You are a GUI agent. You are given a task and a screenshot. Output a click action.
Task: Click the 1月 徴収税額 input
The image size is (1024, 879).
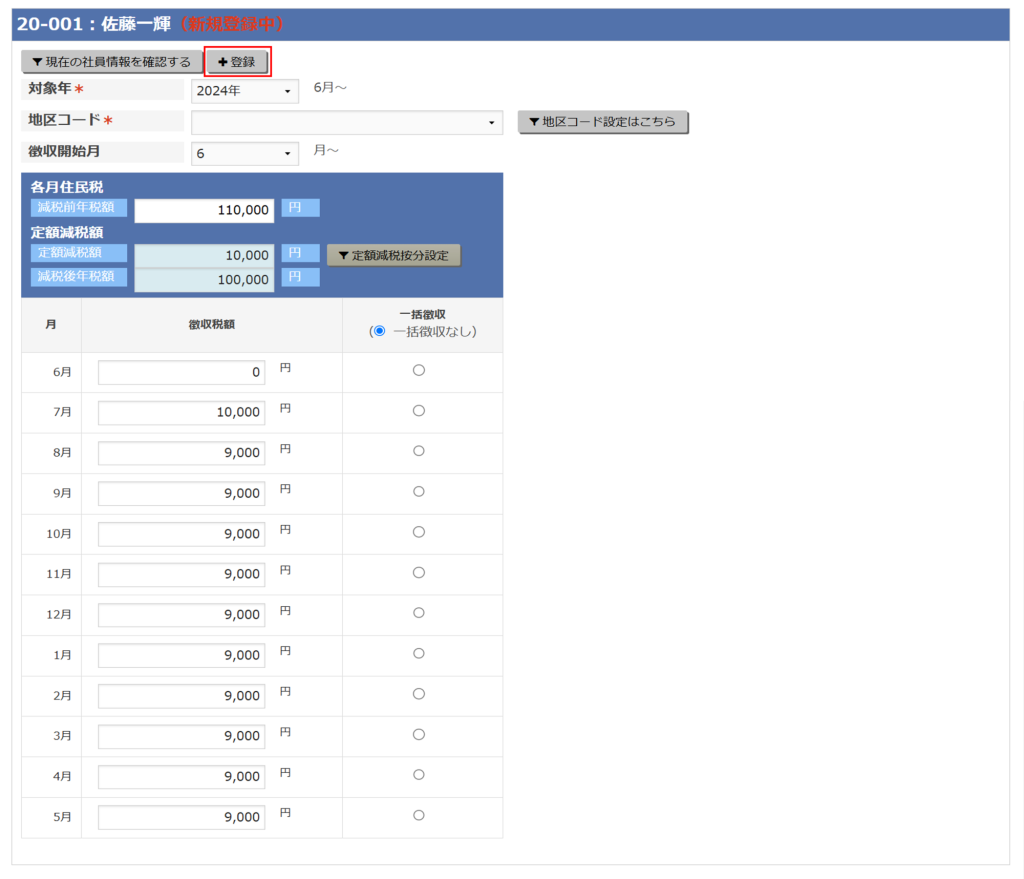coord(182,656)
